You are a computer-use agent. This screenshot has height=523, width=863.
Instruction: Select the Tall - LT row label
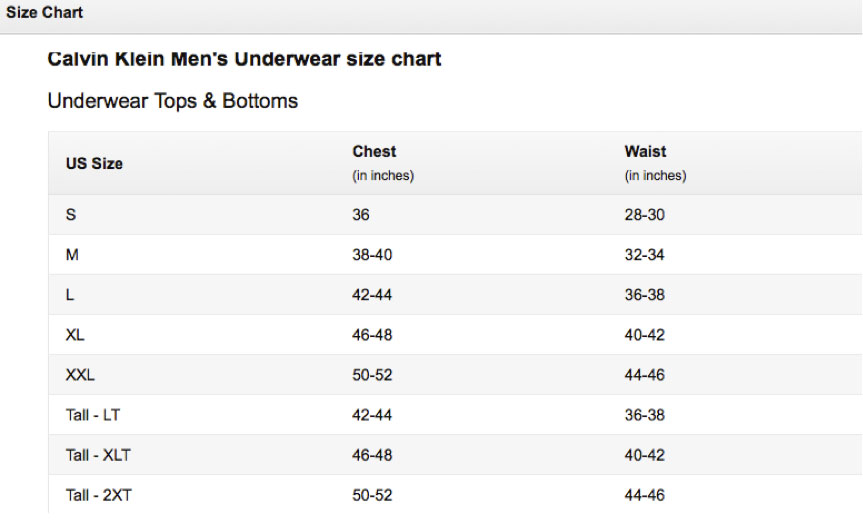click(92, 415)
